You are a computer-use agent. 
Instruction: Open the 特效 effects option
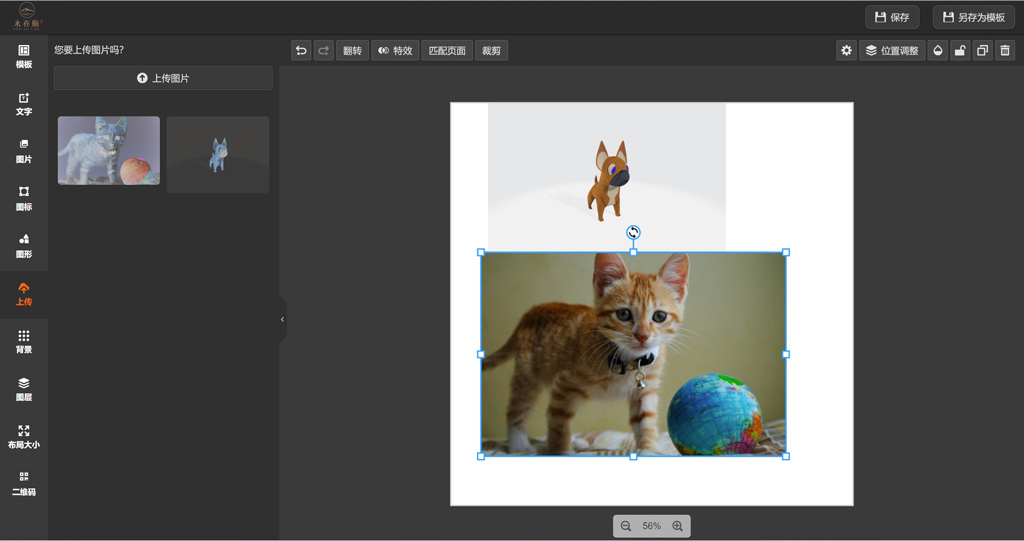click(395, 50)
